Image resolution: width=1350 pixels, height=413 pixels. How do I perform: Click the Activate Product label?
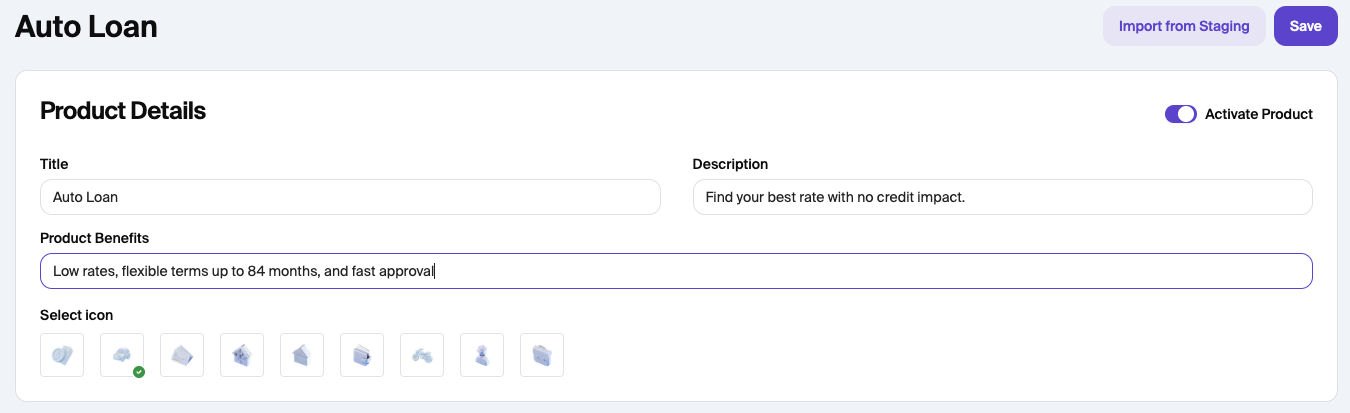pos(1258,114)
